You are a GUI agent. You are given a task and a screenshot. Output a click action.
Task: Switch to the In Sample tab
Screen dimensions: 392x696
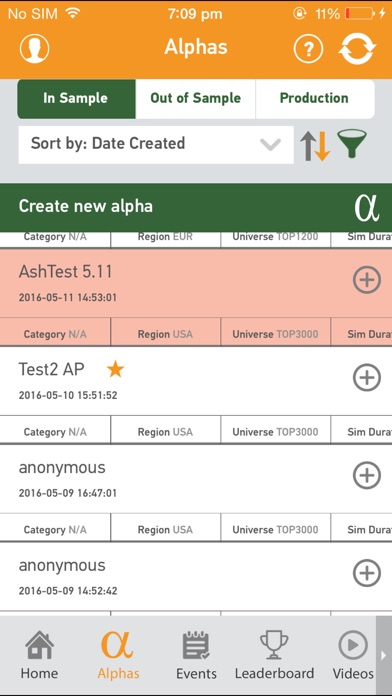(x=76, y=99)
